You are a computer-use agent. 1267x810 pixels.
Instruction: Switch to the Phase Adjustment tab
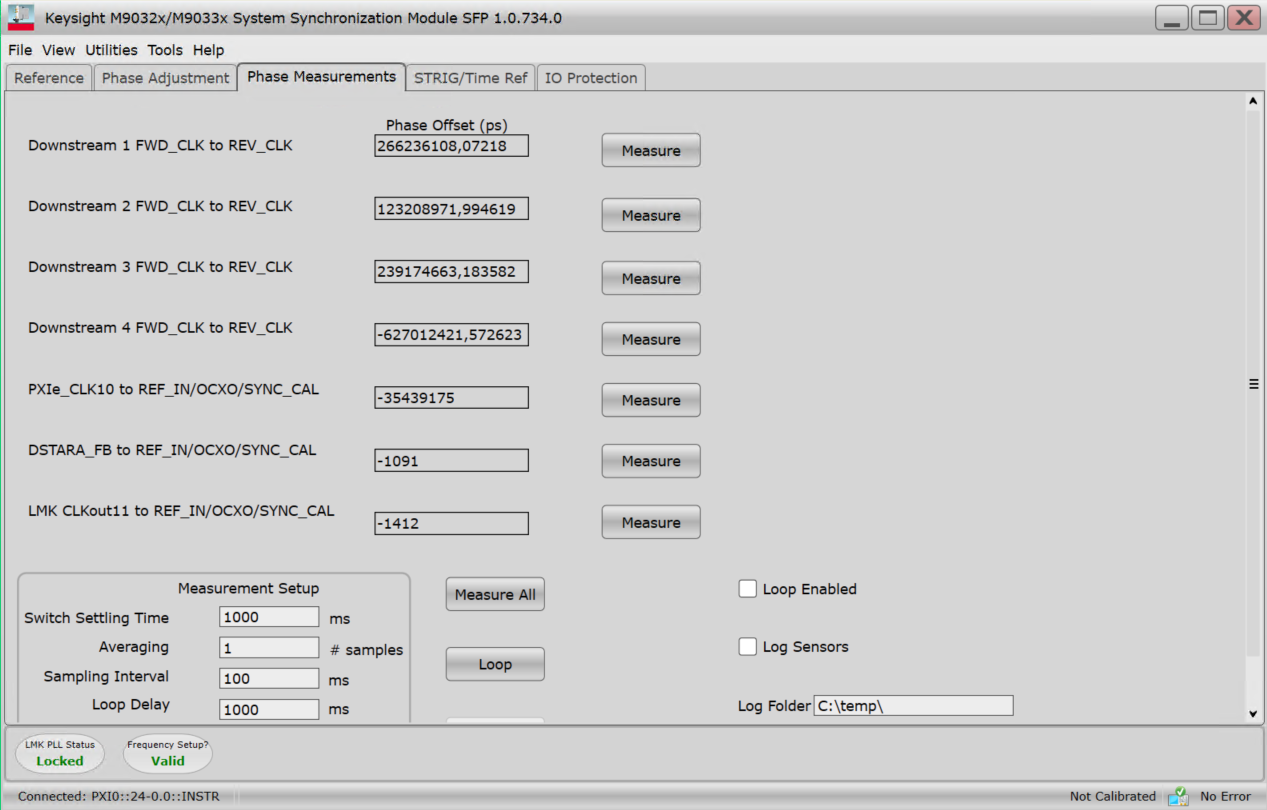point(165,78)
